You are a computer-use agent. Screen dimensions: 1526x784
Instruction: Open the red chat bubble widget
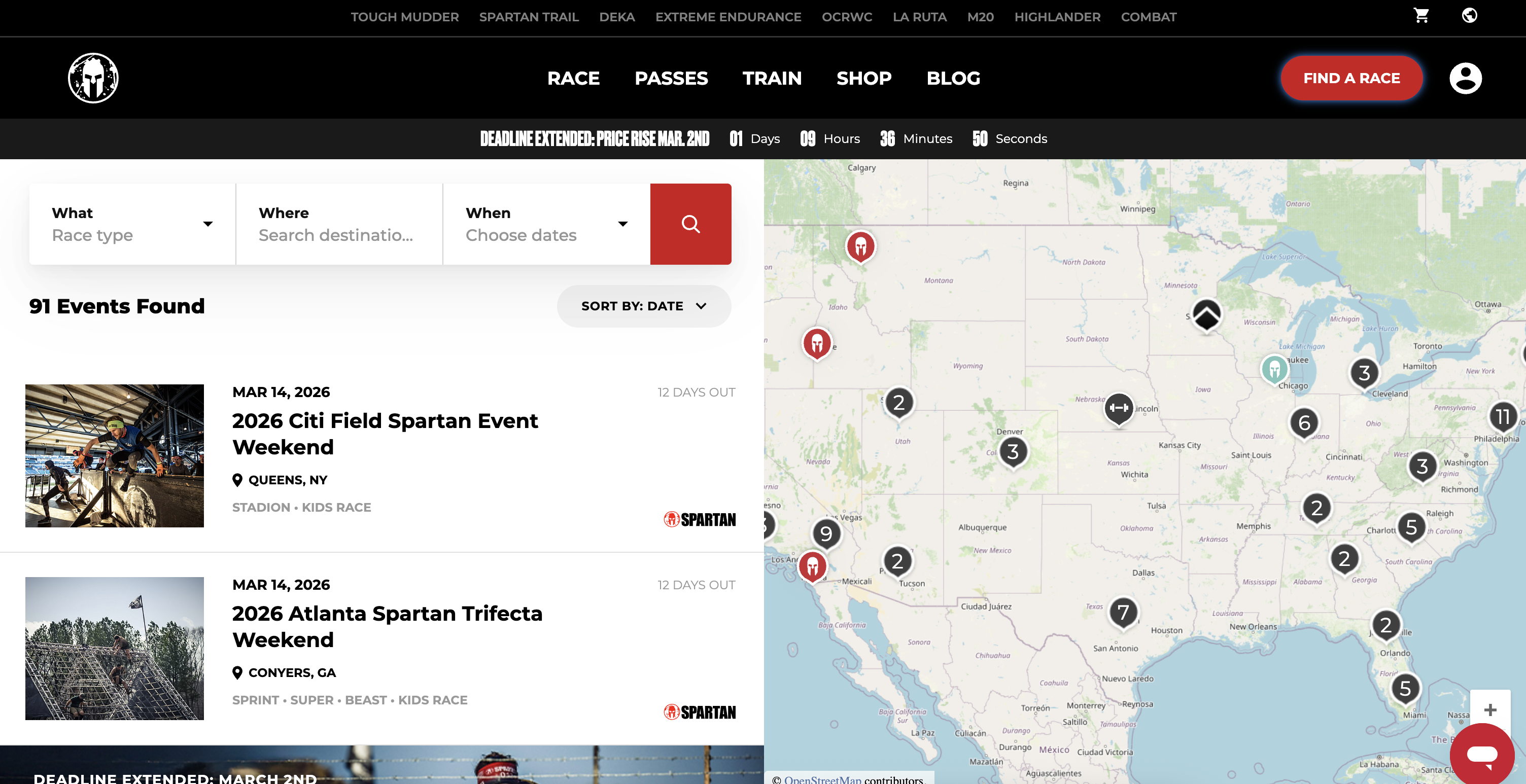coord(1481,753)
